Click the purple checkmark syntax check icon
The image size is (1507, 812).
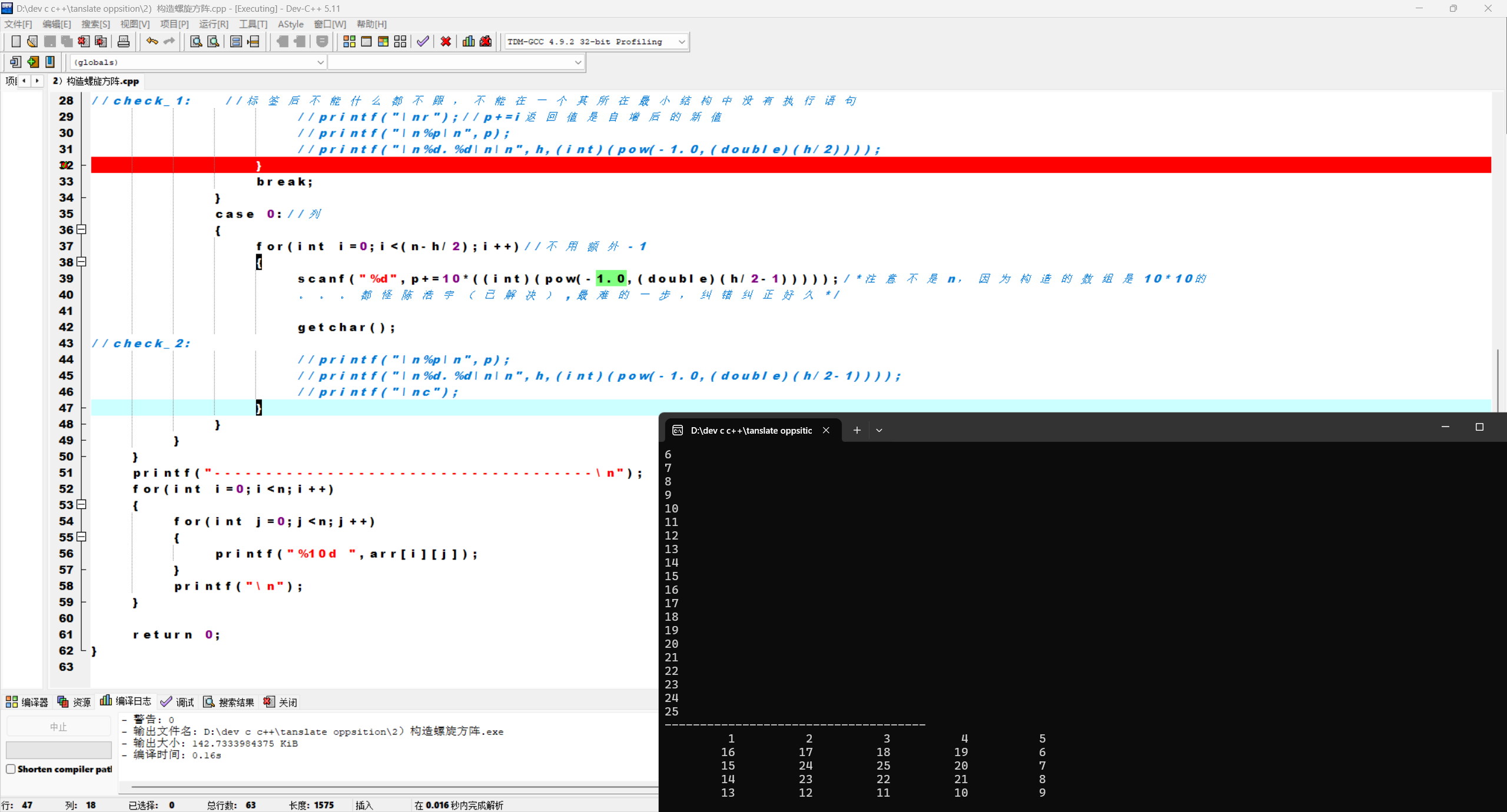[x=423, y=41]
